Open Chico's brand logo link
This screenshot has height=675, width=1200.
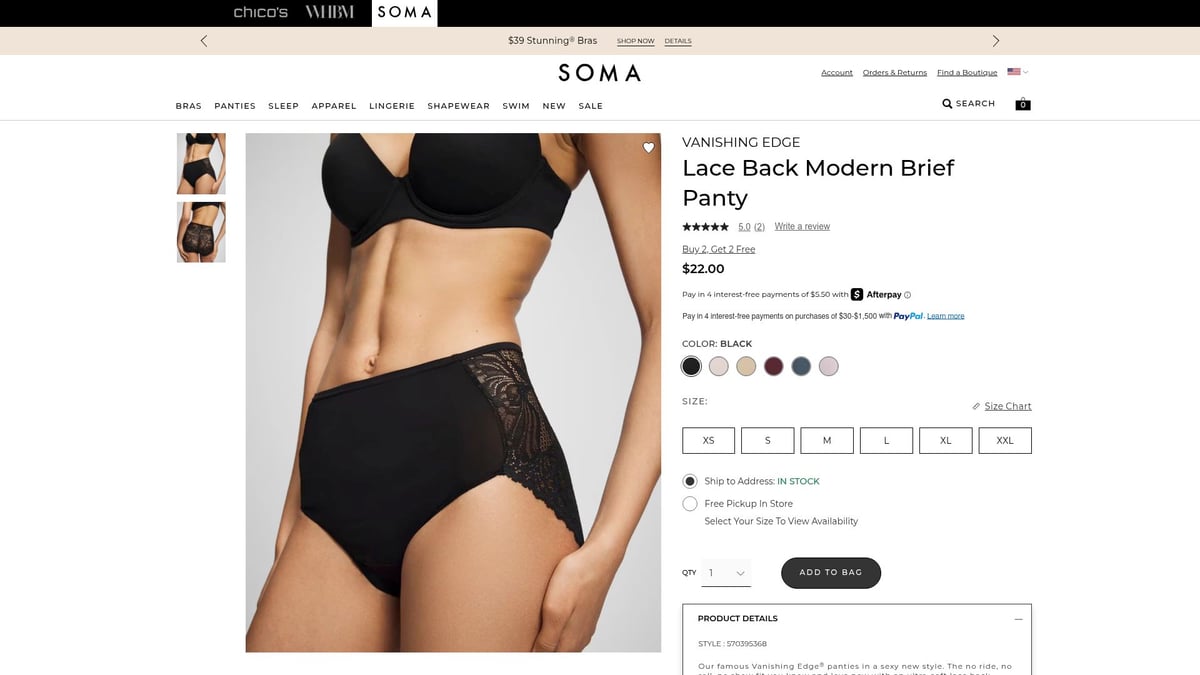[260, 12]
